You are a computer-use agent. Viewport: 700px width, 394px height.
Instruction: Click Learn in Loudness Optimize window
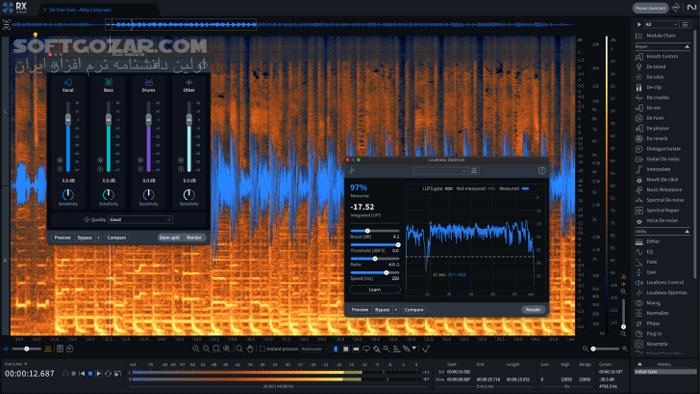(x=375, y=290)
